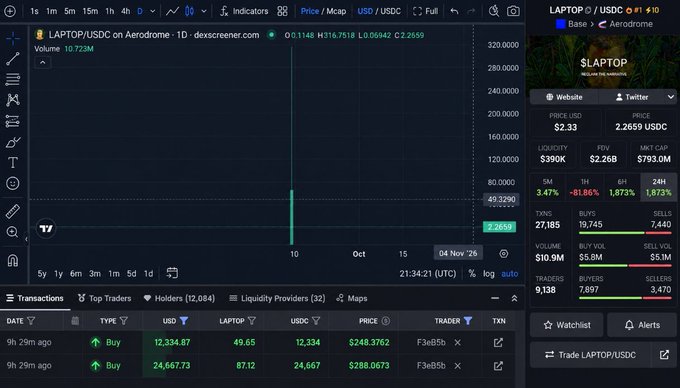
Task: Toggle between USD and USDC denomination
Action: click(379, 11)
